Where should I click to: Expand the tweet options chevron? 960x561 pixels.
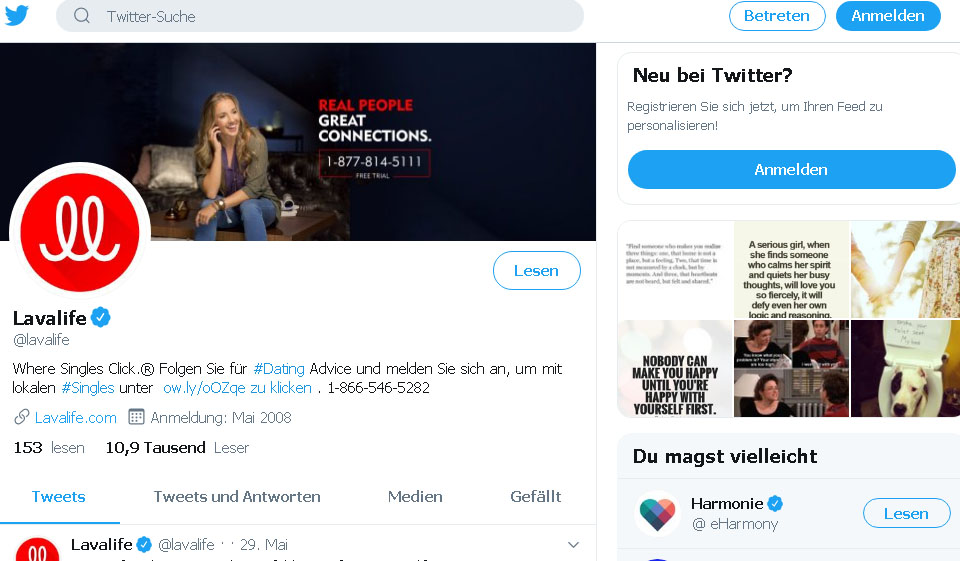pos(573,545)
